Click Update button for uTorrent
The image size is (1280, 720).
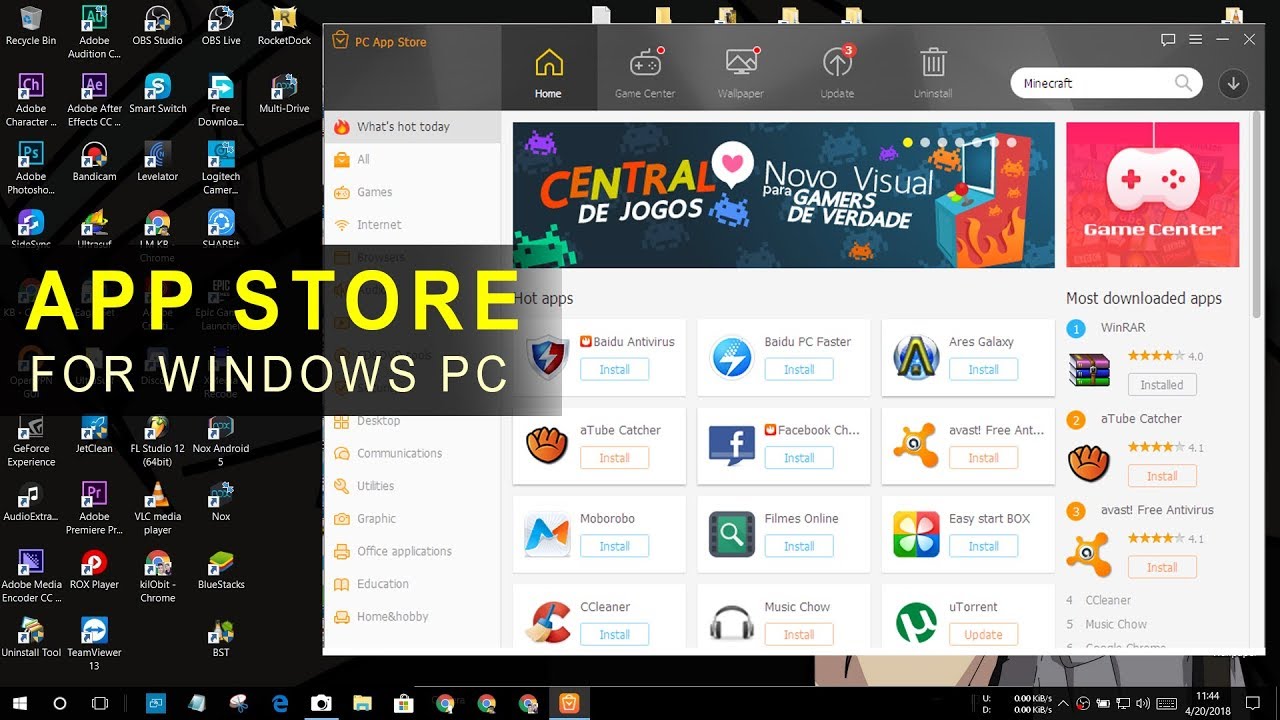coord(983,635)
